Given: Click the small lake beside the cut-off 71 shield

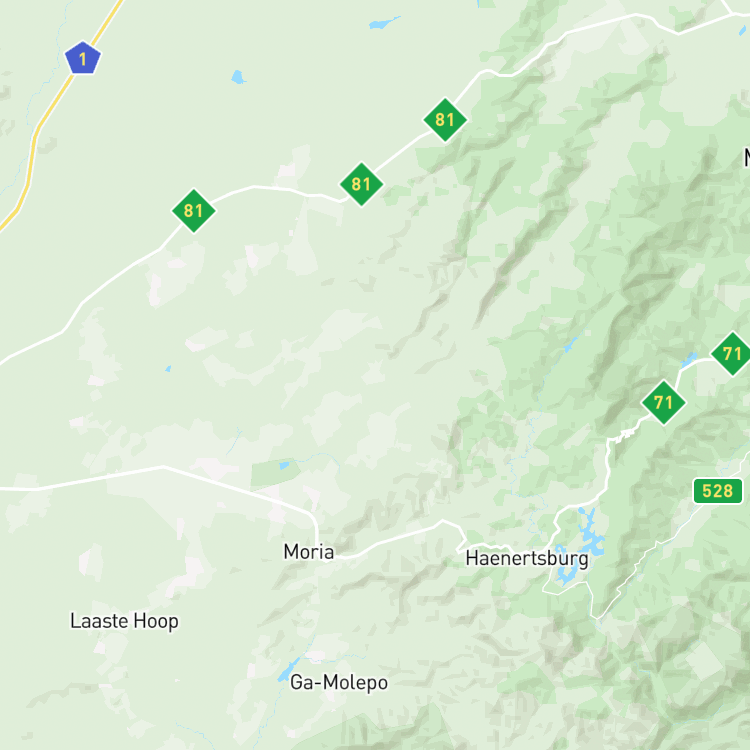Looking at the screenshot, I should [689, 359].
